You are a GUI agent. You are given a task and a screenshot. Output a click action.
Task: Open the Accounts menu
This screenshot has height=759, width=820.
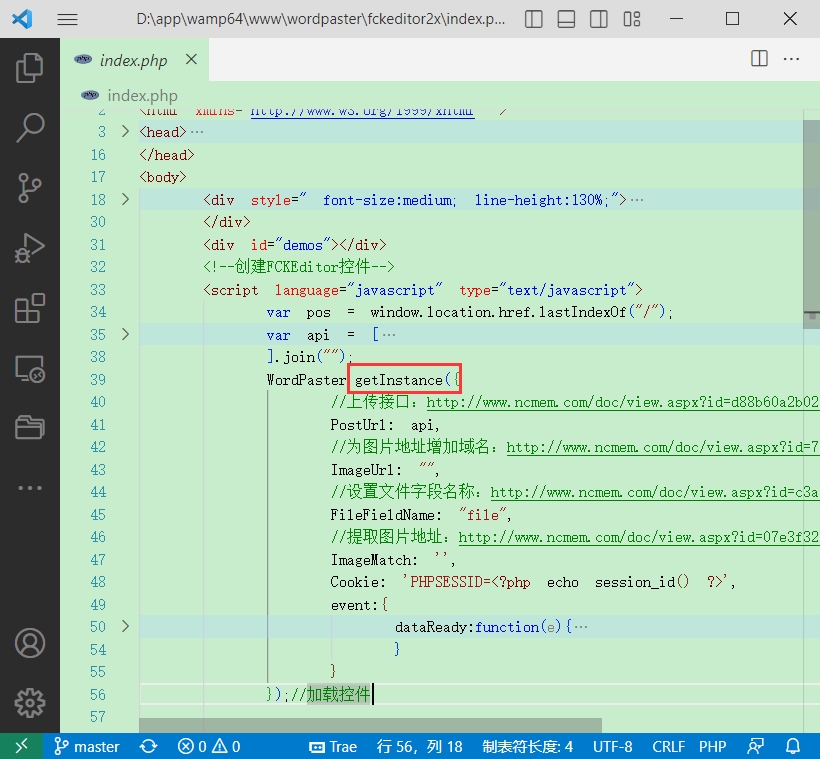[x=30, y=642]
